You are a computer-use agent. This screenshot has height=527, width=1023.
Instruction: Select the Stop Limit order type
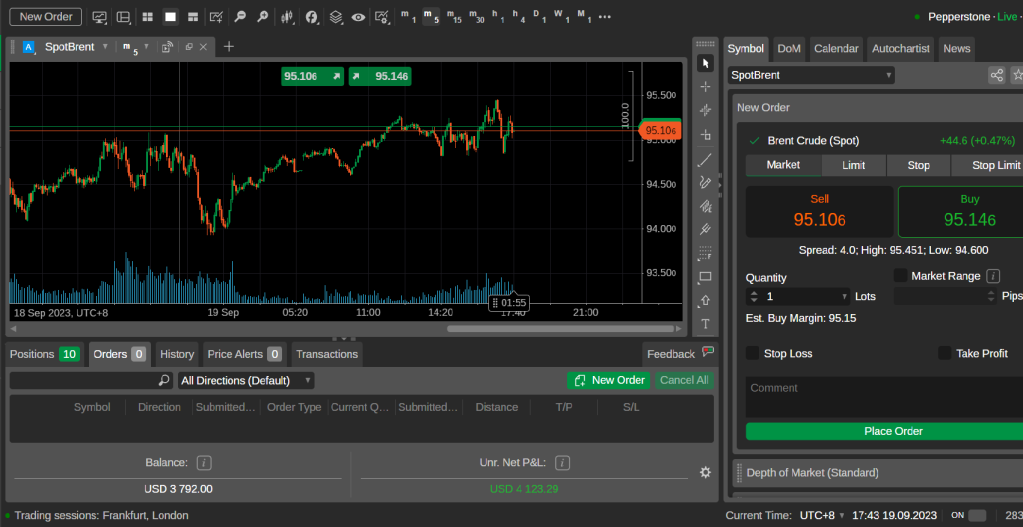pos(988,165)
